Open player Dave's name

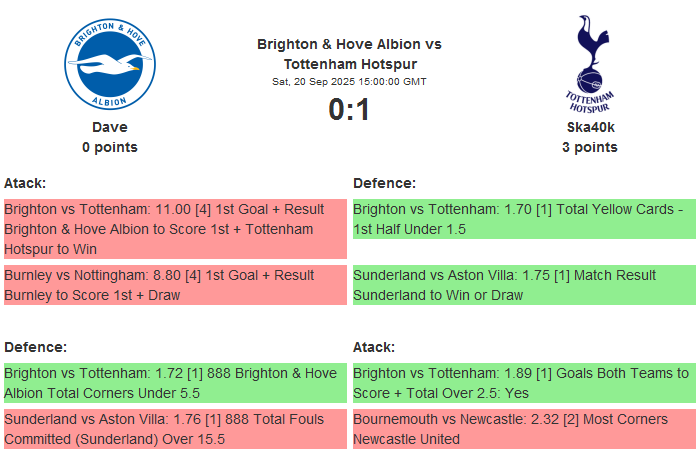[x=110, y=127]
